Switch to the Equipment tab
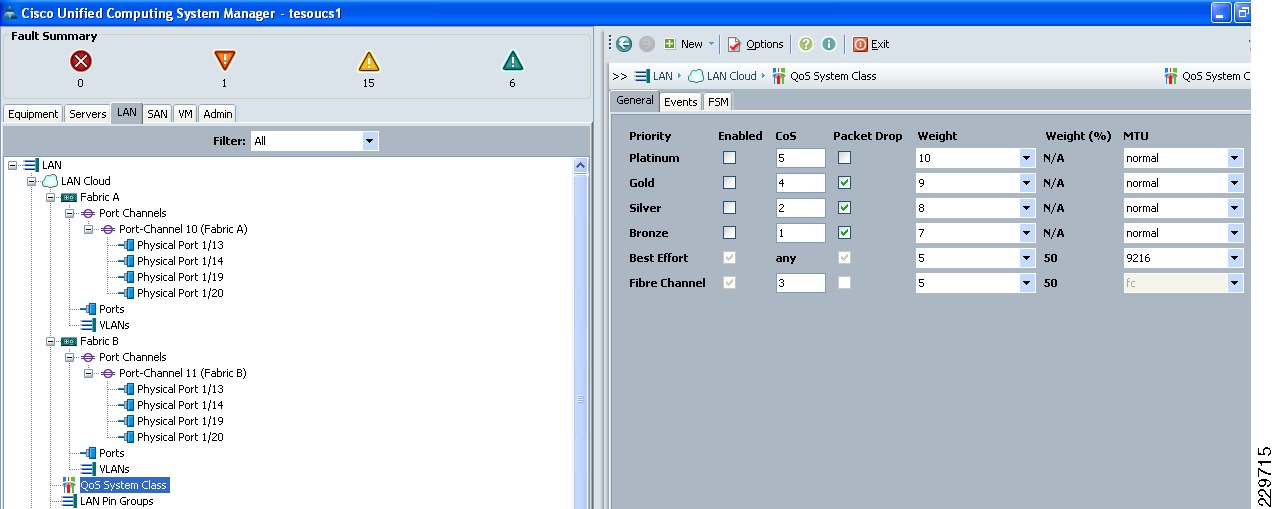The image size is (1273, 509). (34, 114)
